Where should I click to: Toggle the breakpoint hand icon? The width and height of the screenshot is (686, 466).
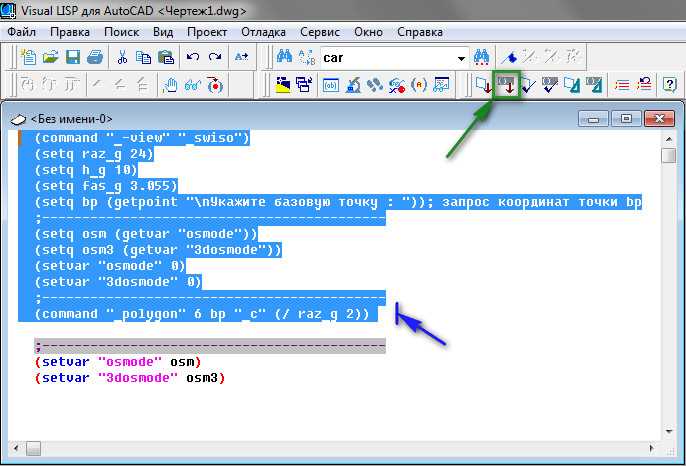point(170,85)
